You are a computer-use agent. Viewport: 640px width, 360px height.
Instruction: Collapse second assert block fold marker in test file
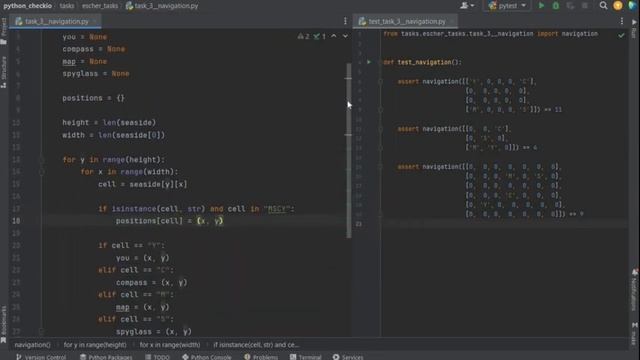click(380, 129)
